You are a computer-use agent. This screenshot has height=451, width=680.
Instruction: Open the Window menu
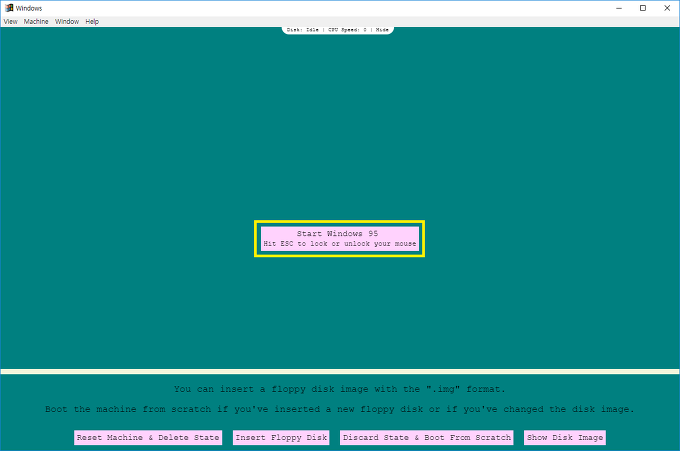[x=67, y=21]
